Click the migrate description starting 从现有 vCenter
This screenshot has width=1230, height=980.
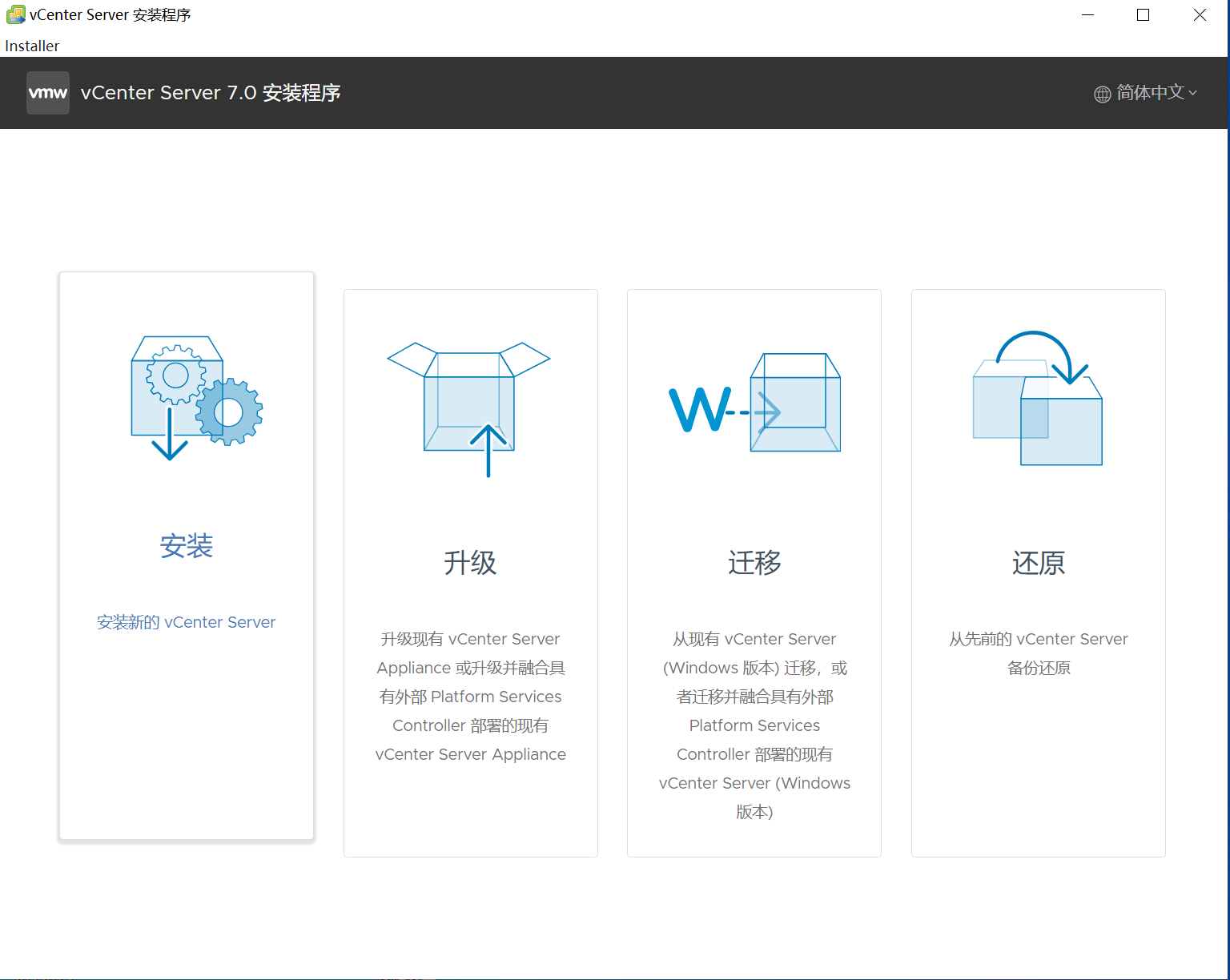point(754,725)
